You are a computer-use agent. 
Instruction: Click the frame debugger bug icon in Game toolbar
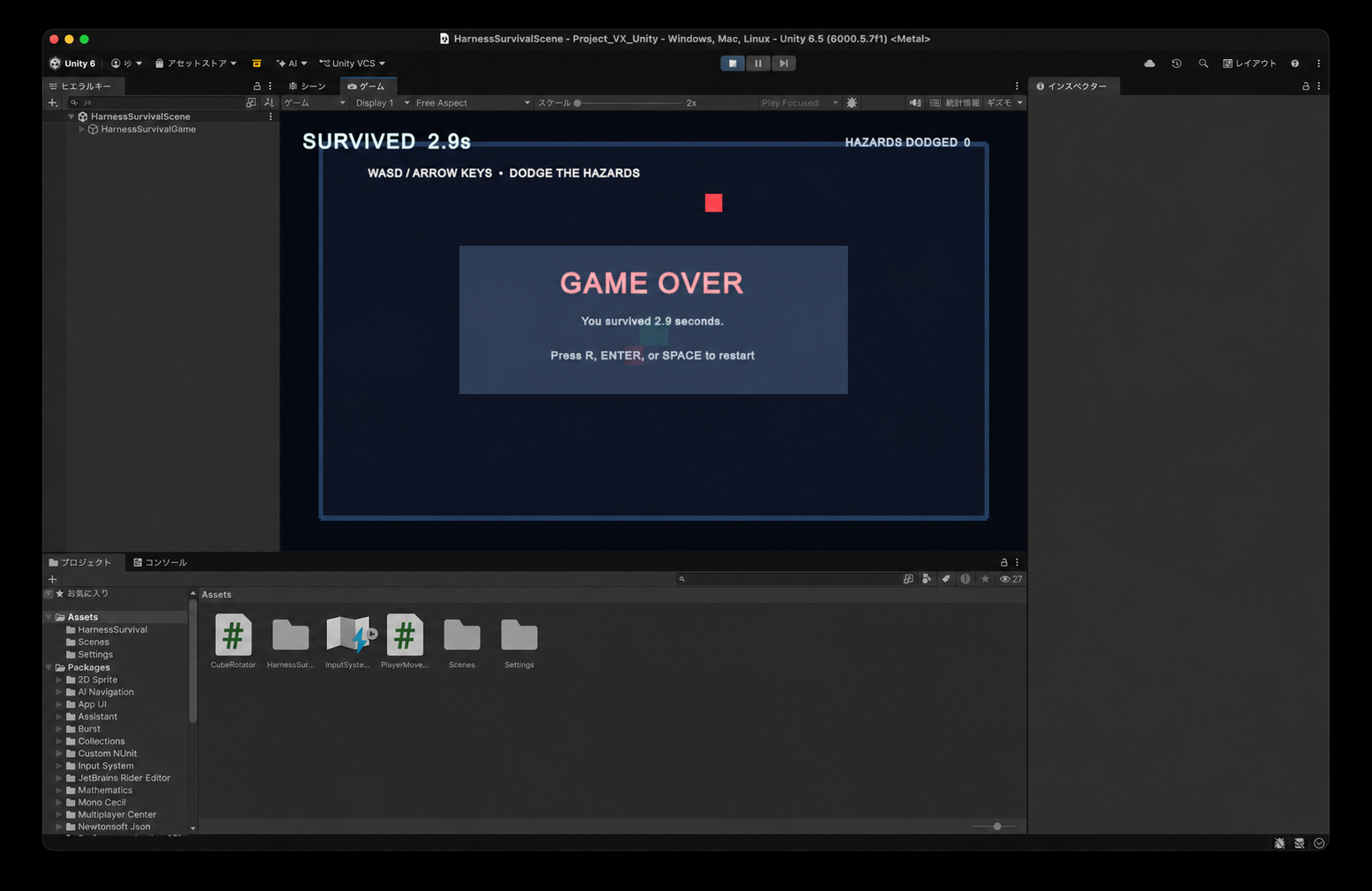coord(852,103)
